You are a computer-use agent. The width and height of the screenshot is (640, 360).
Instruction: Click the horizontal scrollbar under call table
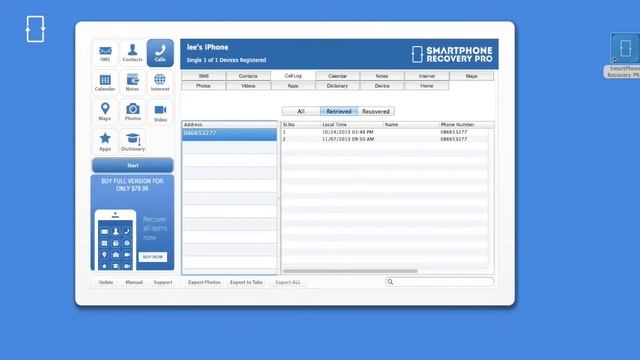[x=350, y=271]
